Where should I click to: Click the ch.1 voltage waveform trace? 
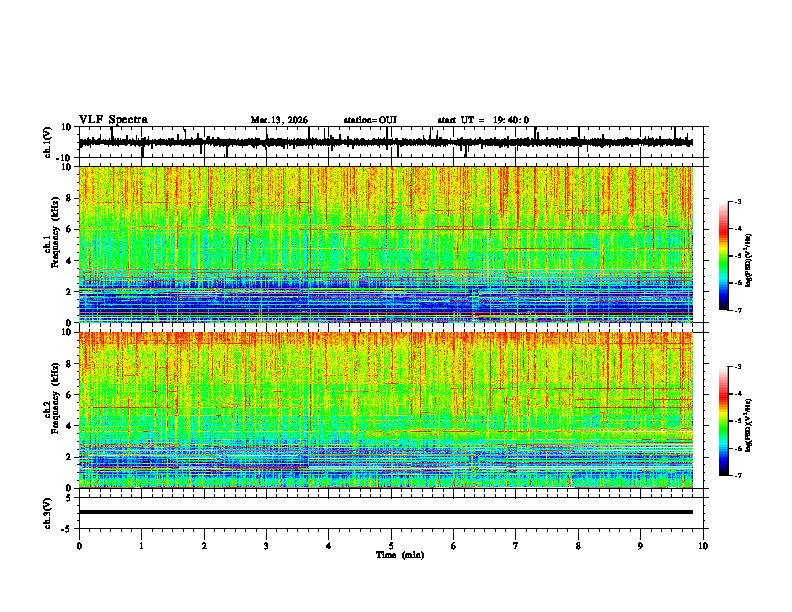[385, 142]
